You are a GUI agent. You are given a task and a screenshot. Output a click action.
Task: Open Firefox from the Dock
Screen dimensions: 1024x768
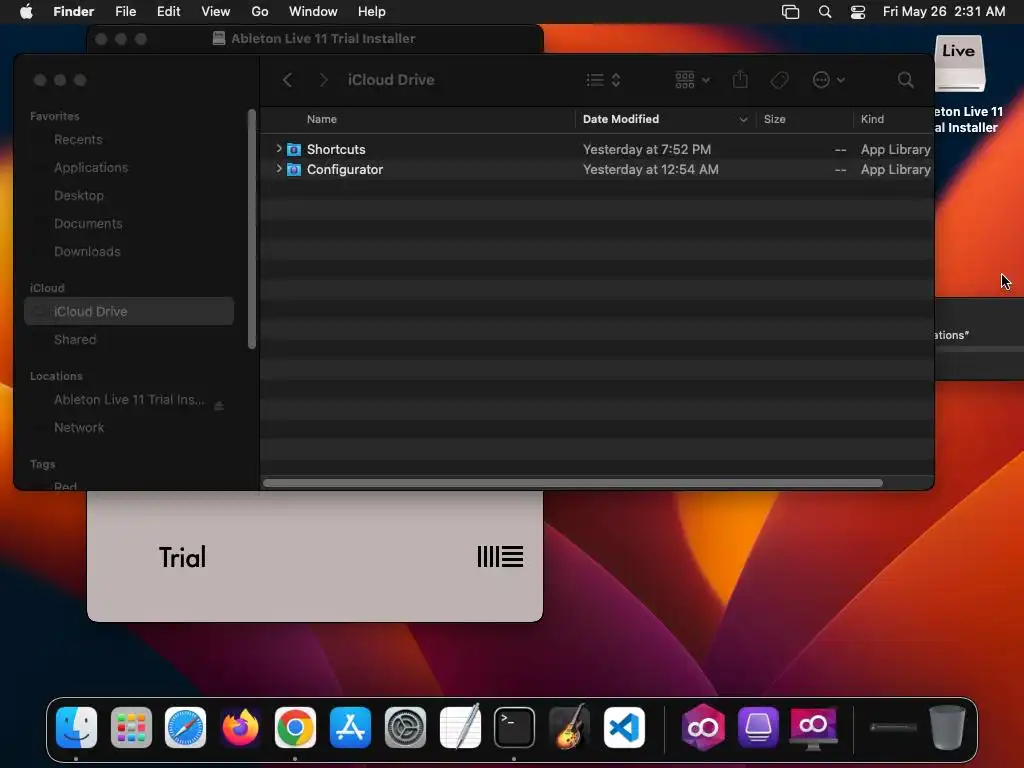pyautogui.click(x=240, y=727)
